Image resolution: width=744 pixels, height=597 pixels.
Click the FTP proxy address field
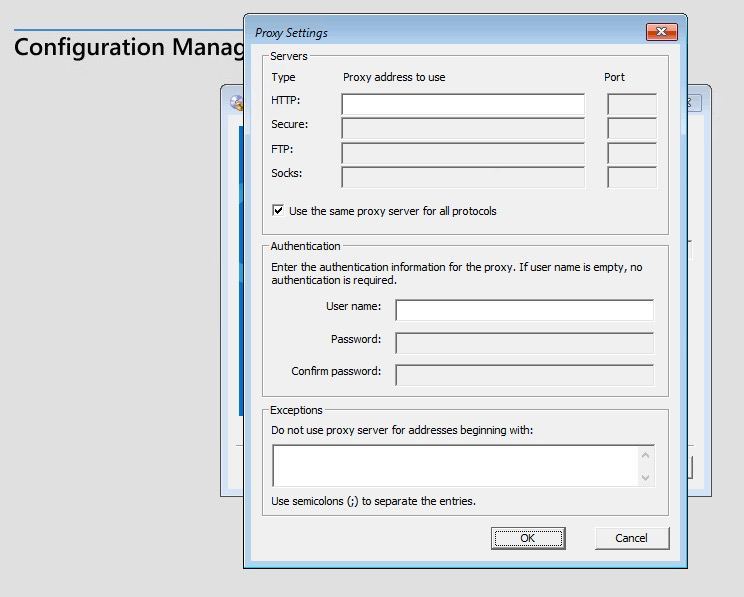pyautogui.click(x=463, y=153)
